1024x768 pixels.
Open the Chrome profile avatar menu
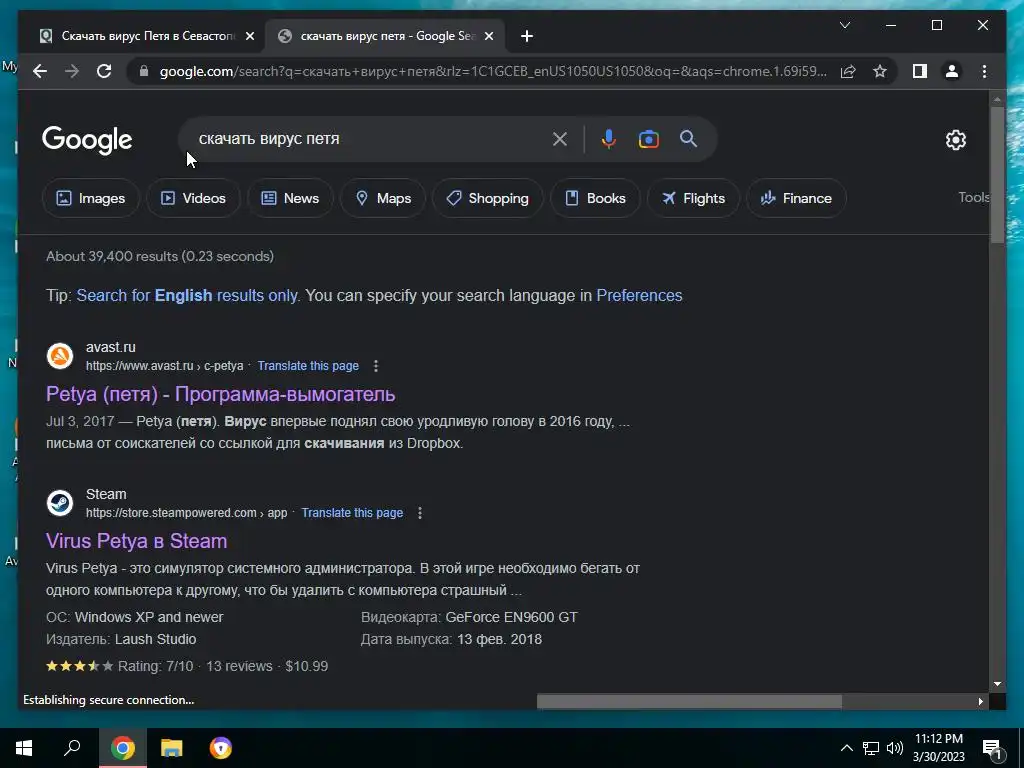tap(952, 71)
